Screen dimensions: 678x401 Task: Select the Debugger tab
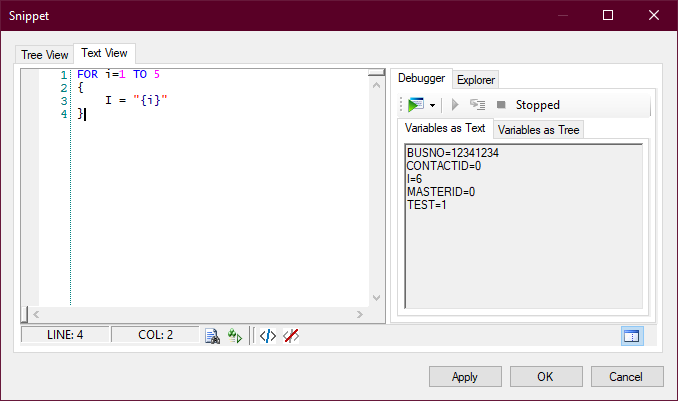[x=421, y=79]
